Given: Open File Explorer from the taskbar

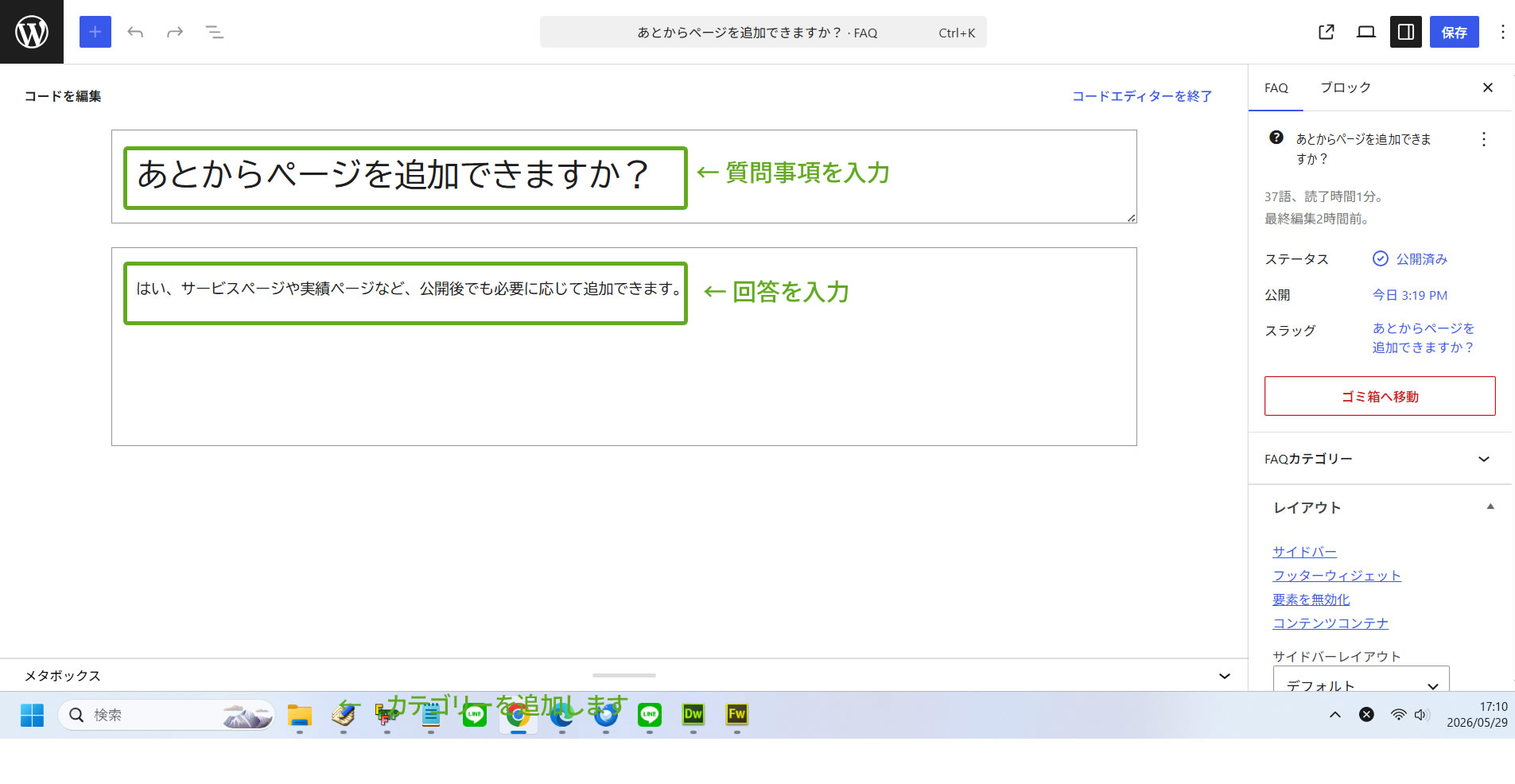Looking at the screenshot, I should (300, 715).
